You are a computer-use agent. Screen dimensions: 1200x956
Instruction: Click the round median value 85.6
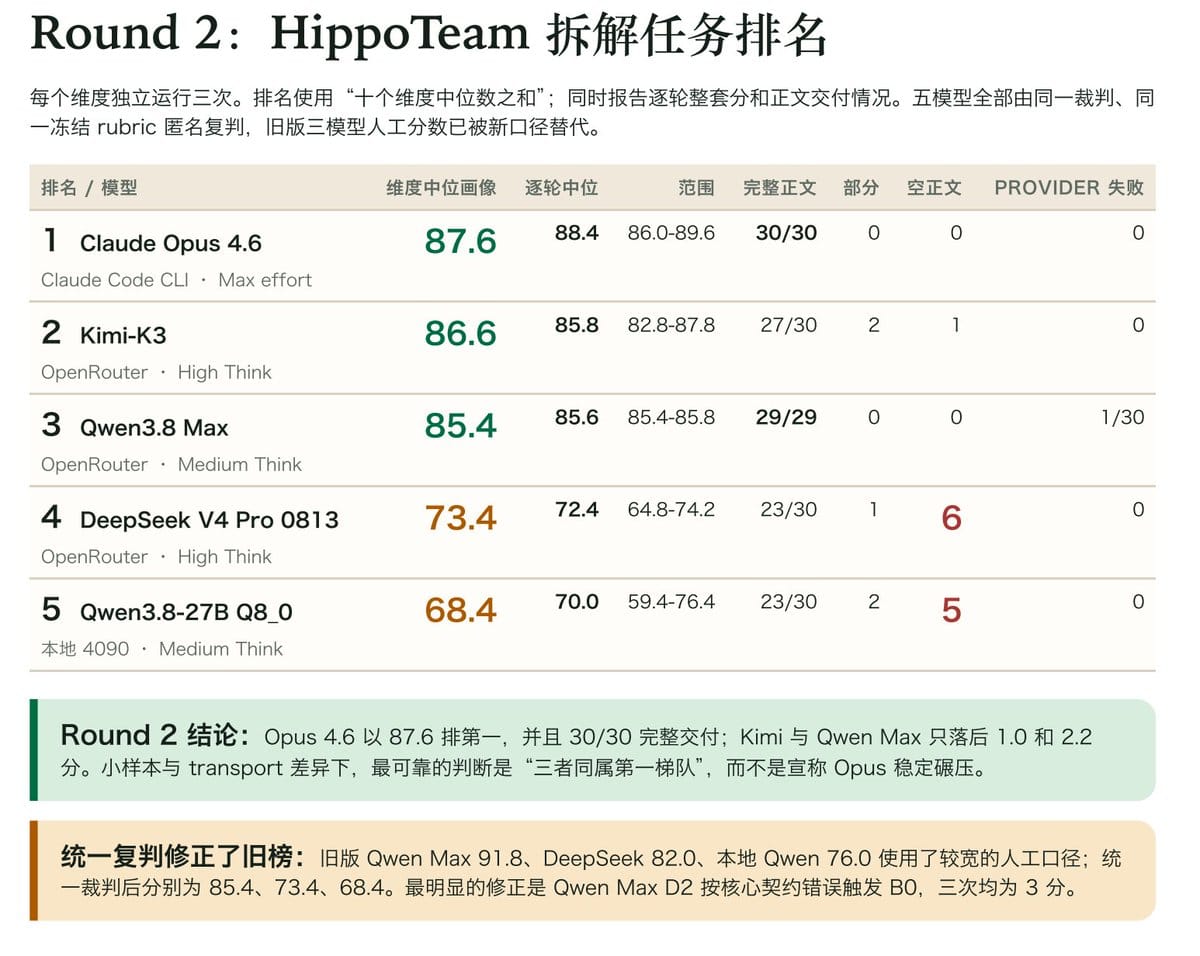(577, 417)
